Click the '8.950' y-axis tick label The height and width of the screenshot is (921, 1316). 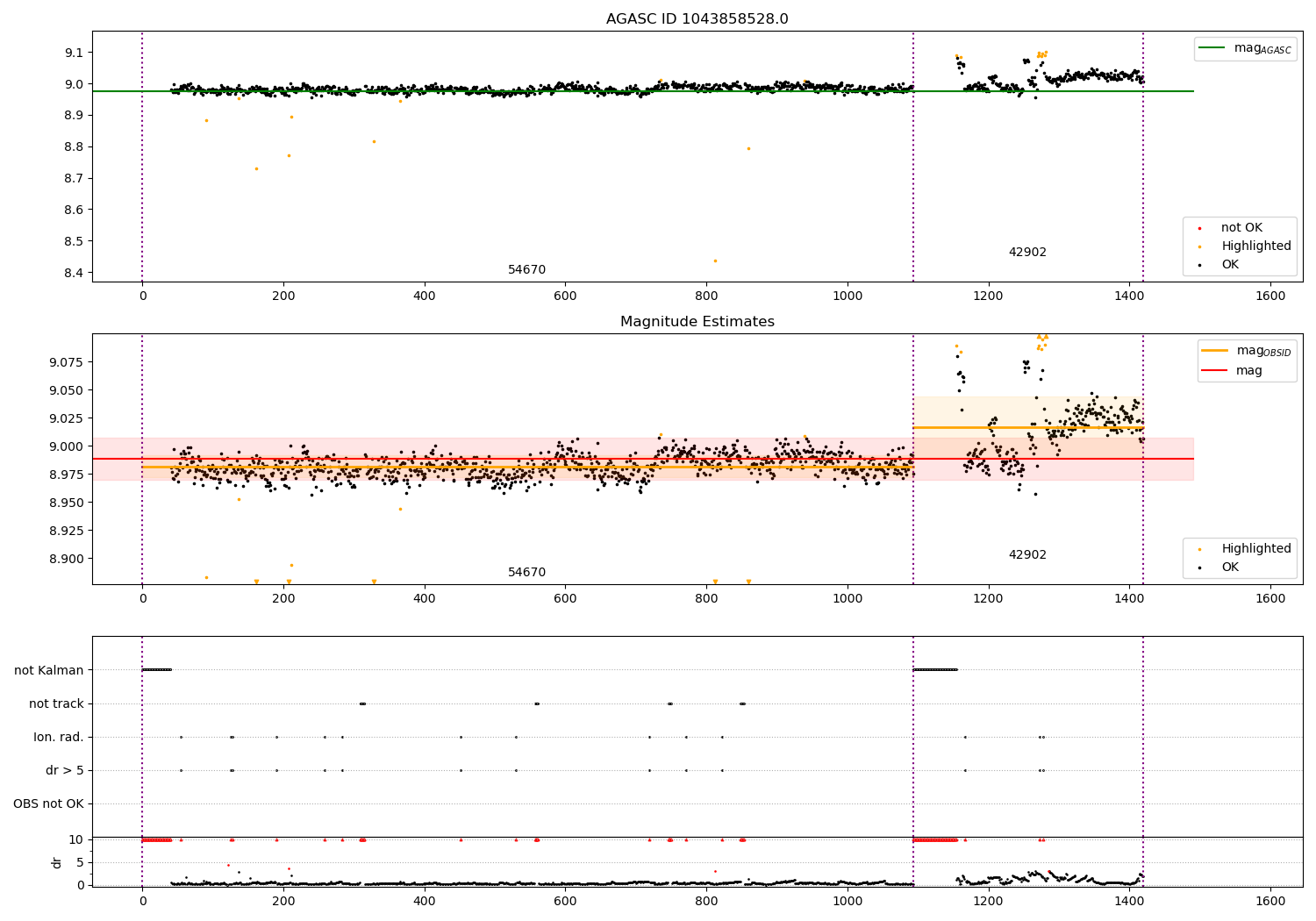click(x=68, y=503)
